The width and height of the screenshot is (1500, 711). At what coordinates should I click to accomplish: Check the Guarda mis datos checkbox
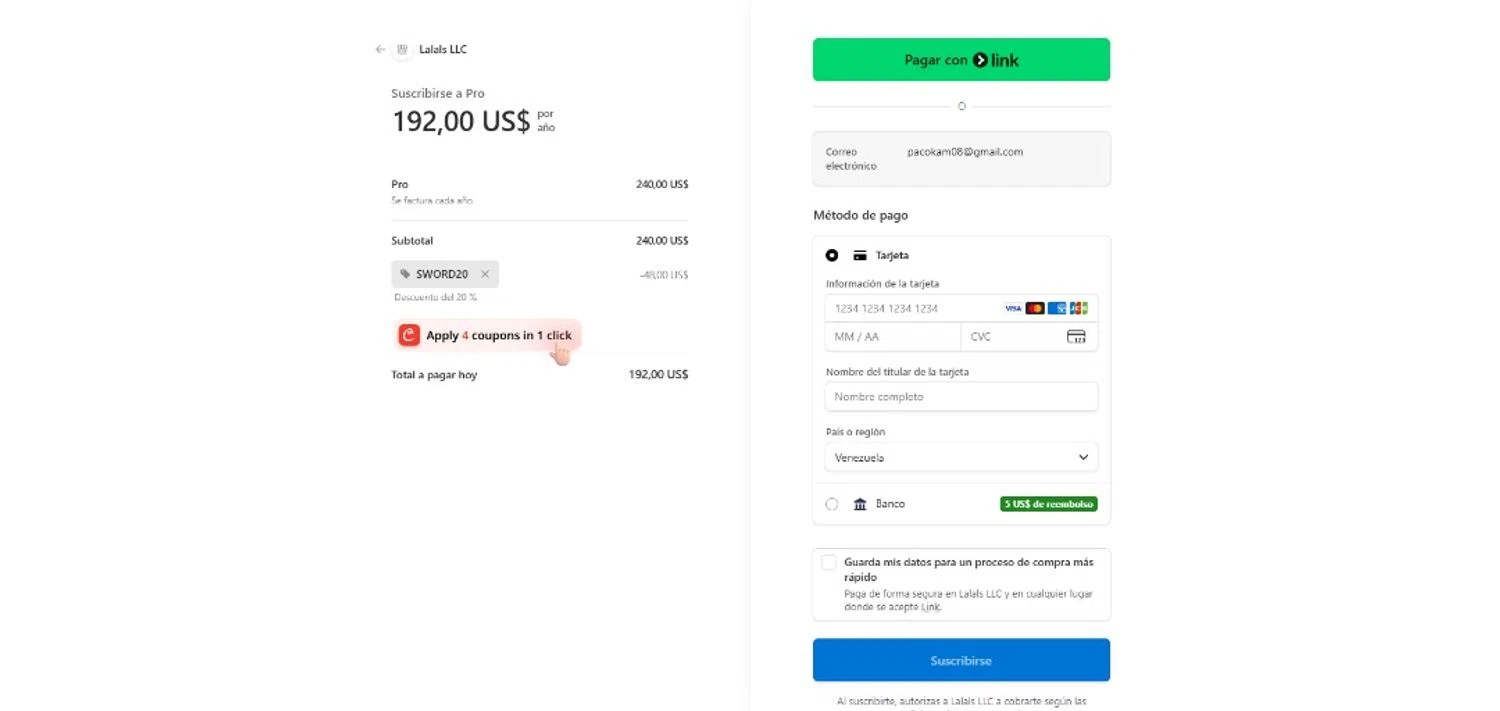pos(829,562)
